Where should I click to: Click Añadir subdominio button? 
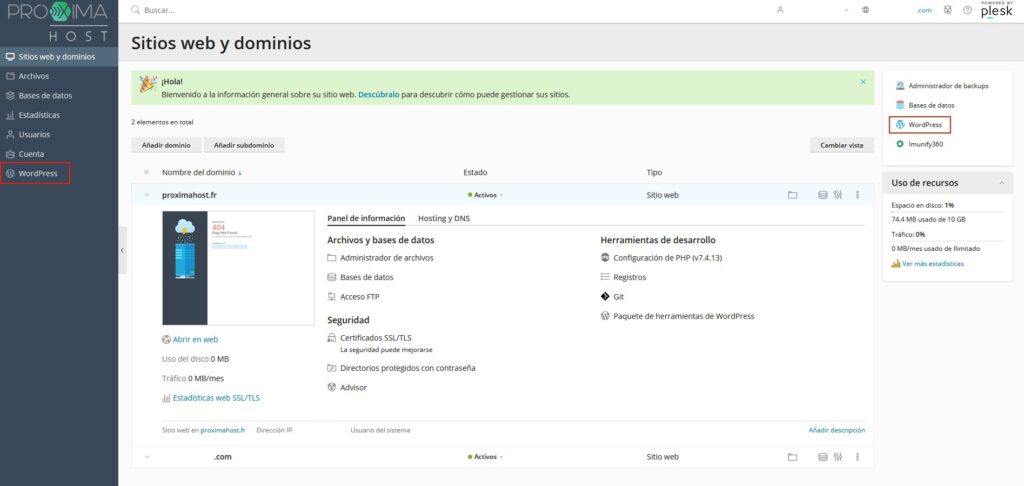pyautogui.click(x=244, y=145)
